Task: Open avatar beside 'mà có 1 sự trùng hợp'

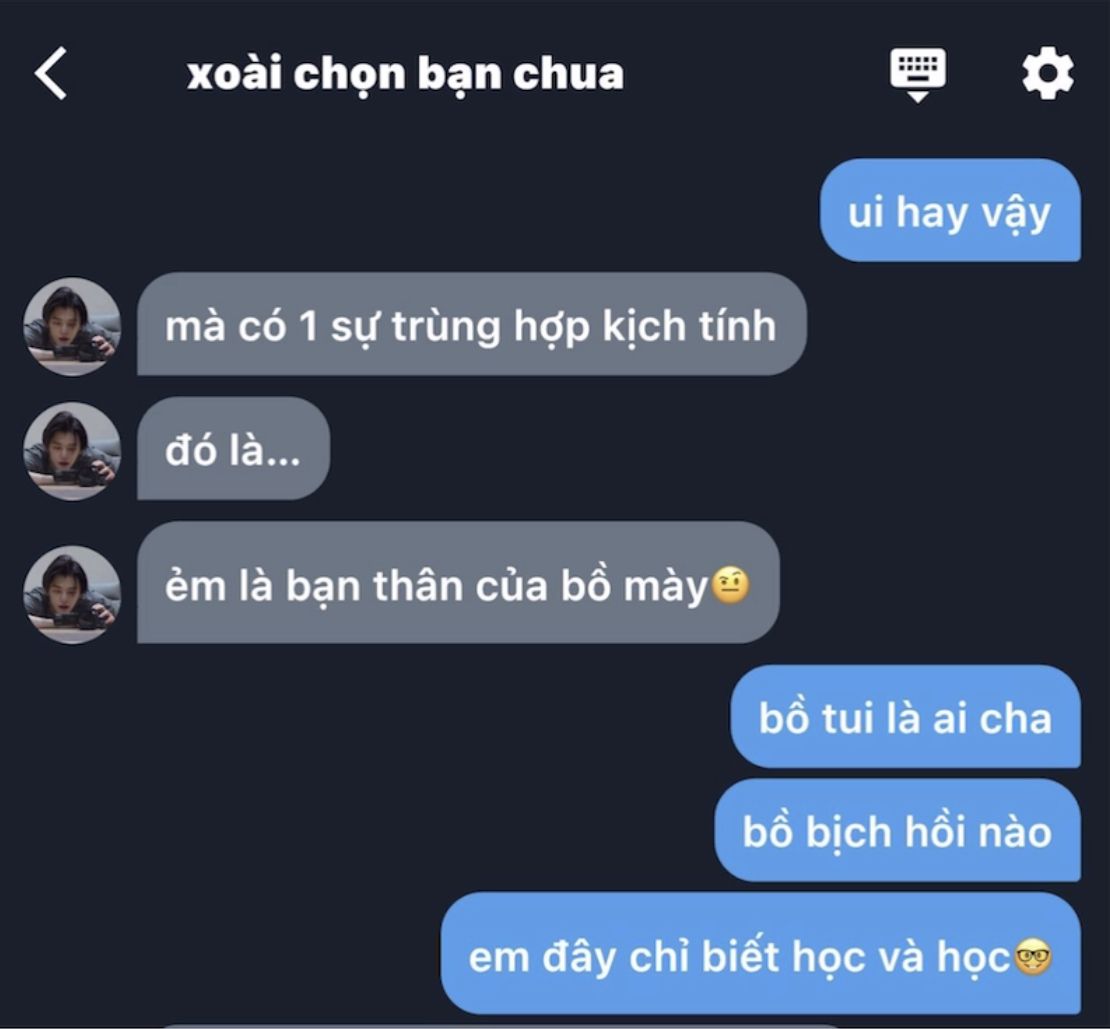Action: 72,326
